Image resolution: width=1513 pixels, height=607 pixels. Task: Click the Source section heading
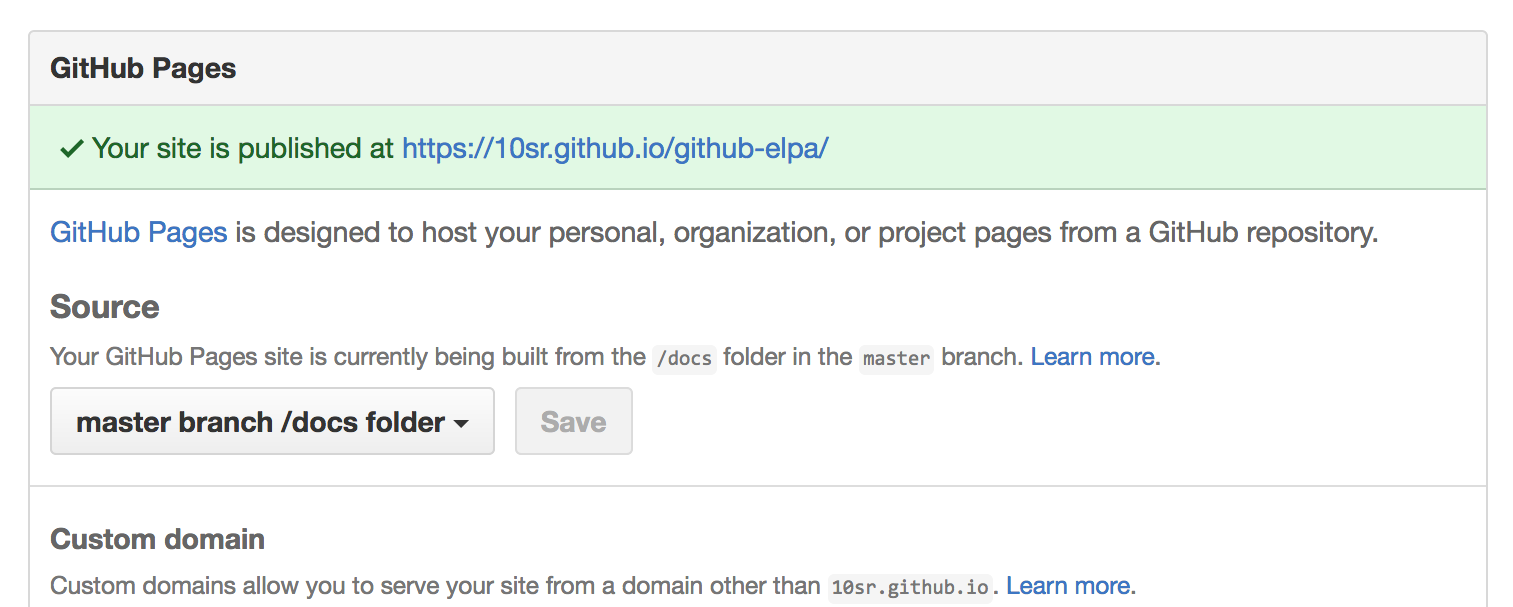coord(105,306)
